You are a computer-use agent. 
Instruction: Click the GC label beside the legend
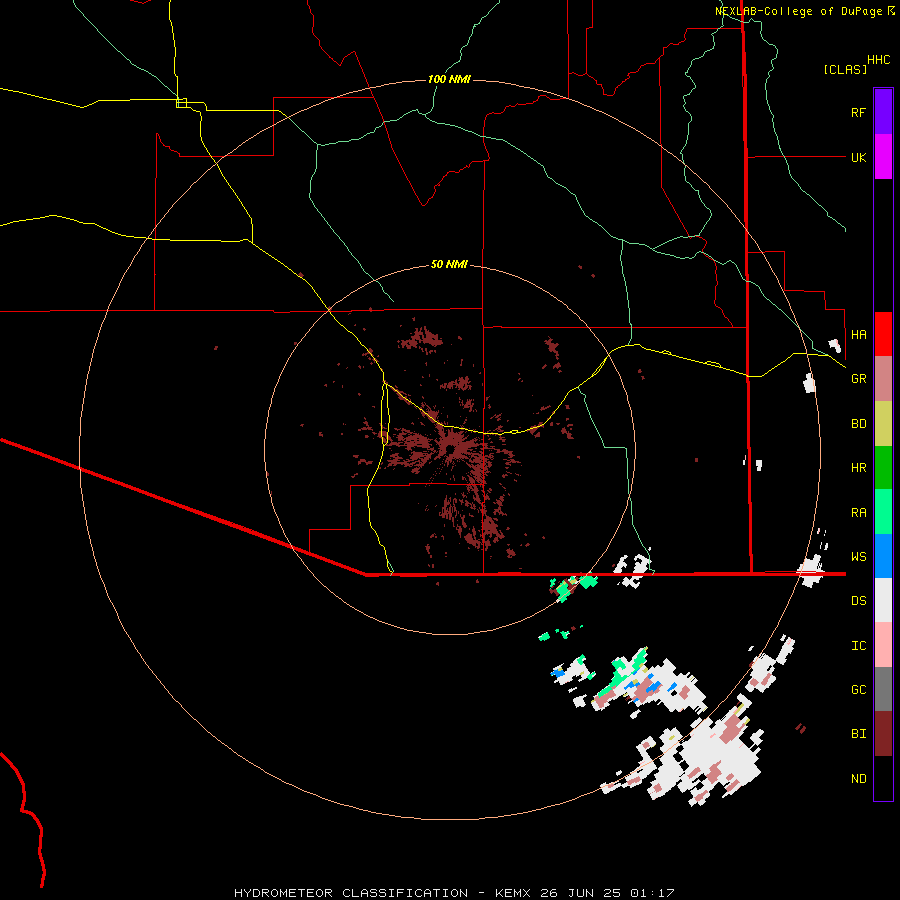click(858, 690)
